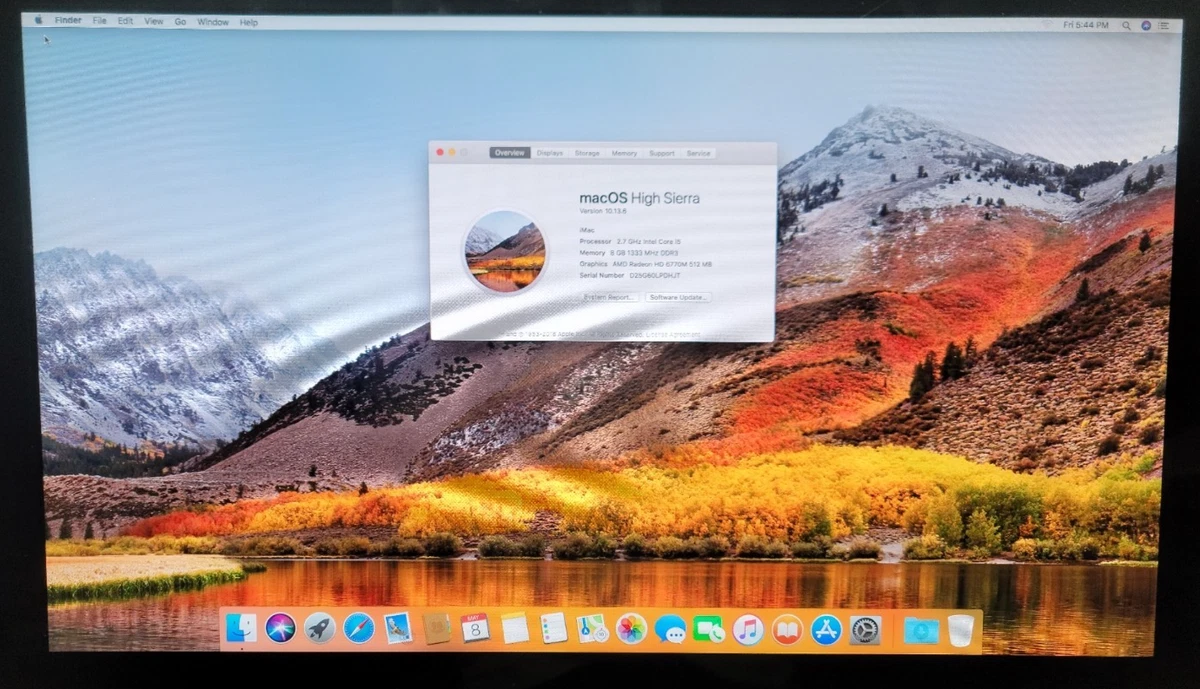The width and height of the screenshot is (1200, 689).
Task: Switch to the Support tab
Action: [662, 153]
